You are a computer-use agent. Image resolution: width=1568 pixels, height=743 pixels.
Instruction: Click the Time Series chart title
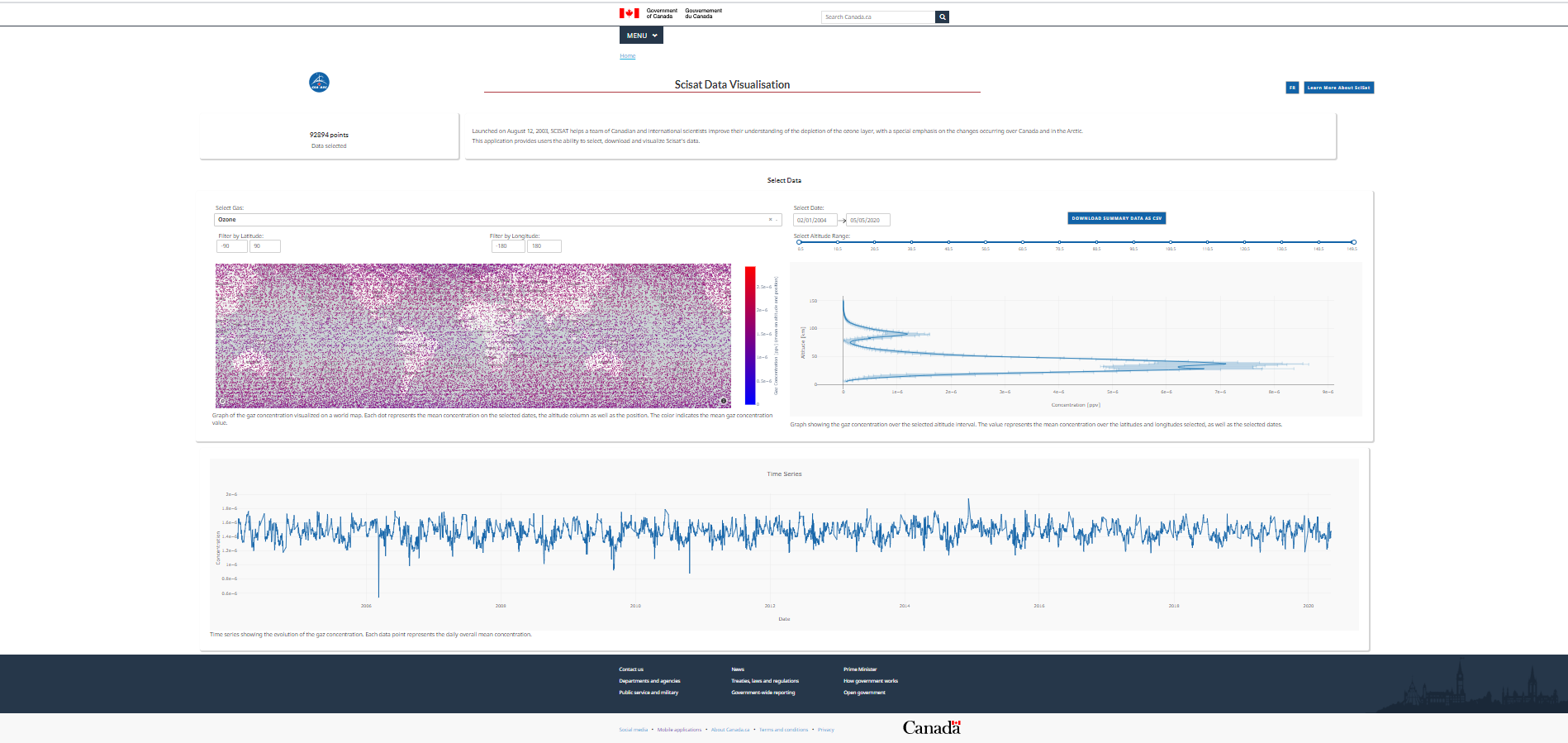(x=784, y=474)
